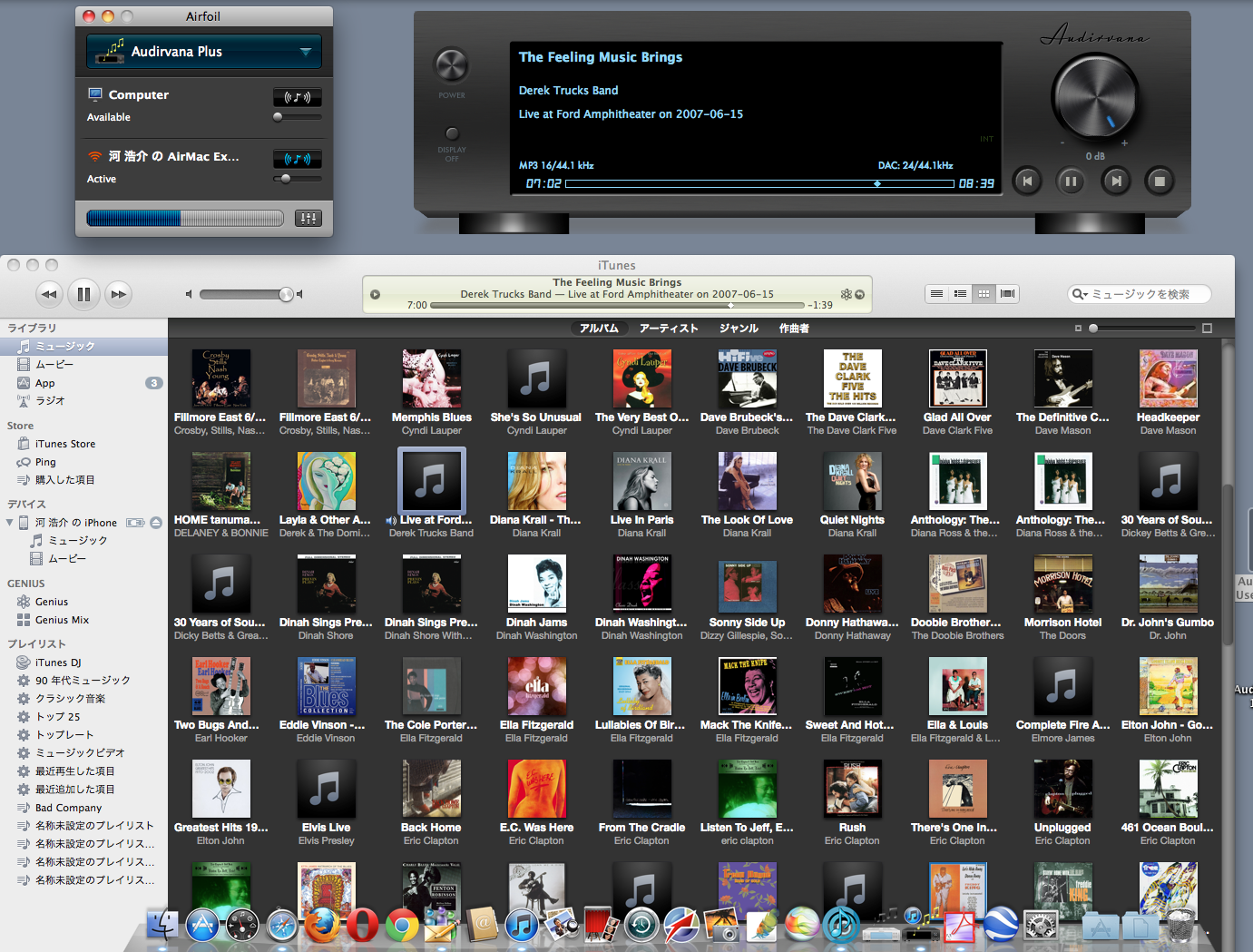This screenshot has height=952, width=1253.
Task: Open Google Earth from the Dock
Action: pos(1001,925)
